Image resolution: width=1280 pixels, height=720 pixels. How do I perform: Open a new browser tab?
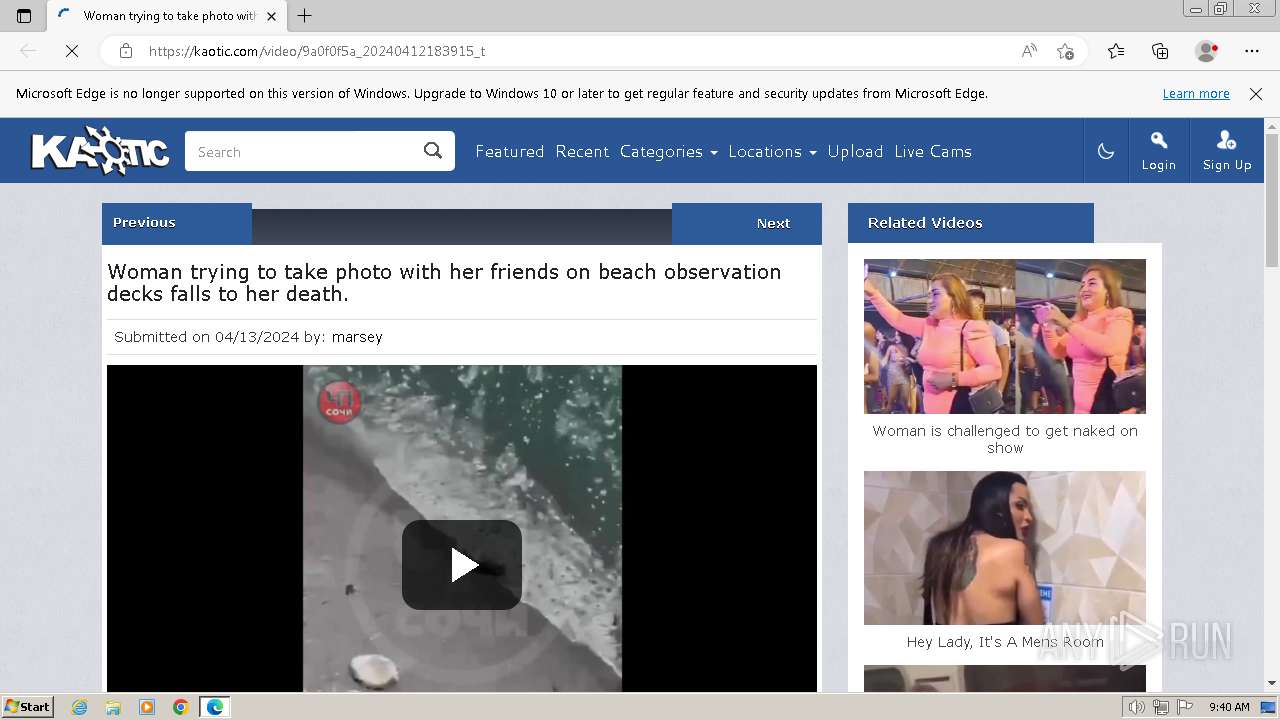305,16
